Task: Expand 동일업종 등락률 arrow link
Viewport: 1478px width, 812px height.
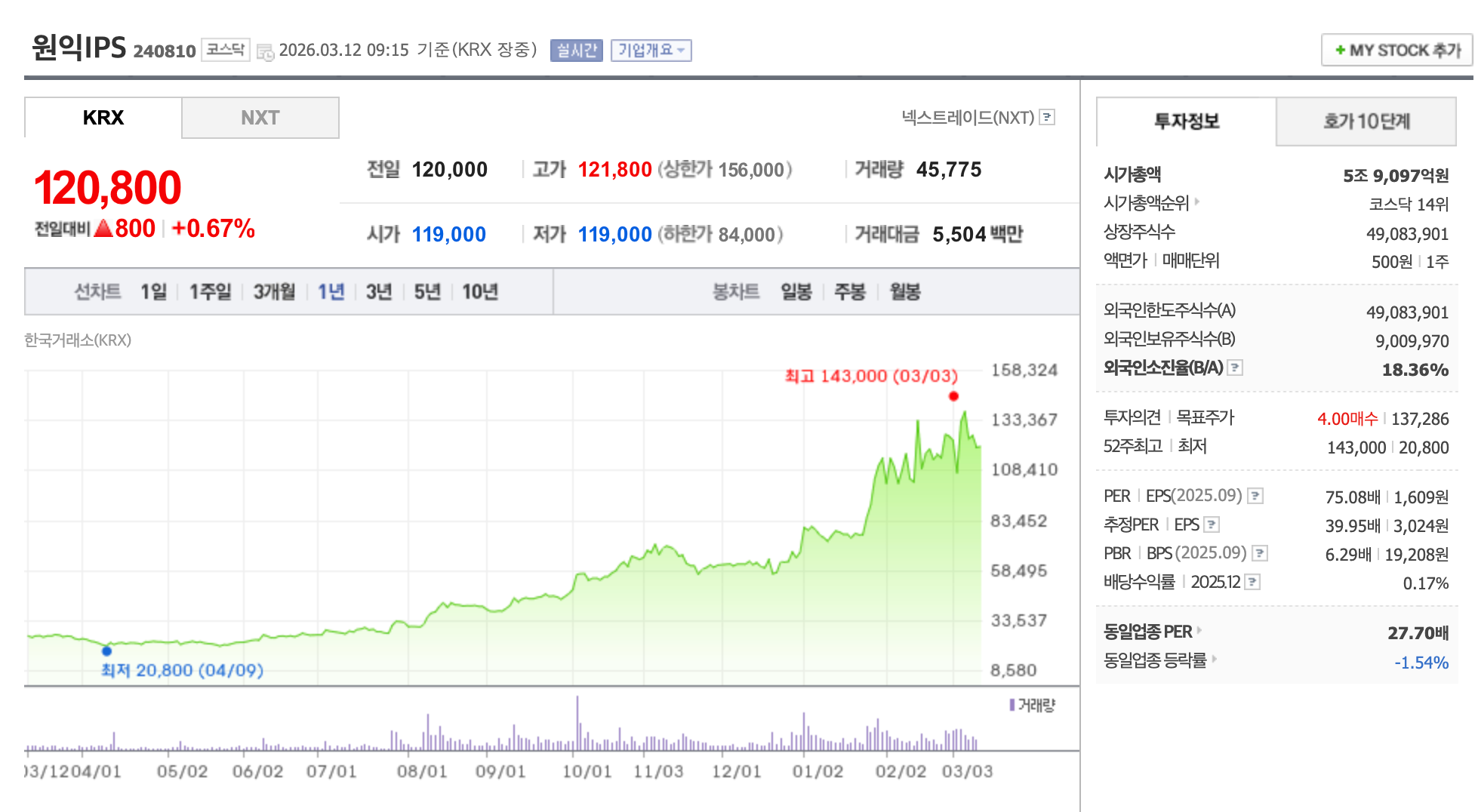Action: (1214, 659)
